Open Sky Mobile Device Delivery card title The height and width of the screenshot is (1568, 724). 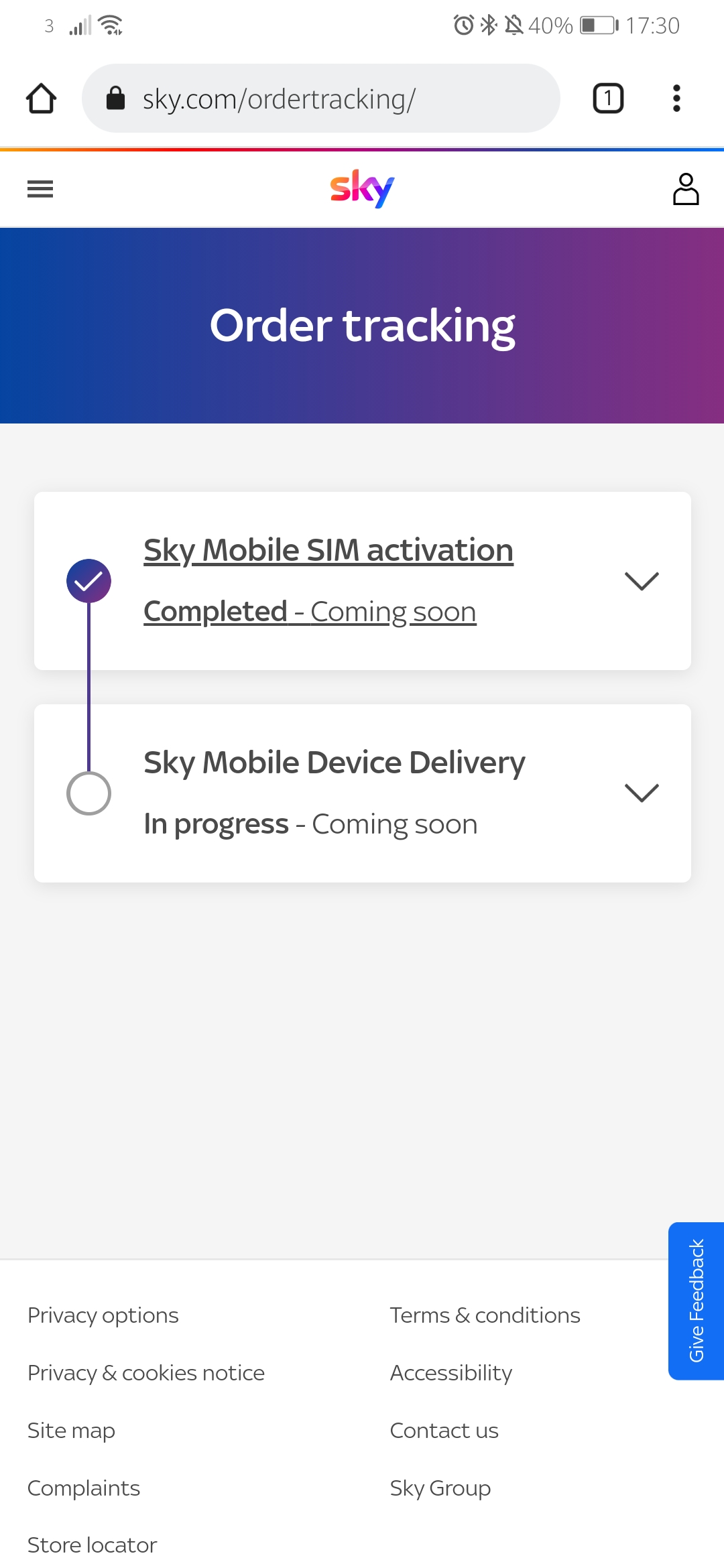pyautogui.click(x=334, y=763)
